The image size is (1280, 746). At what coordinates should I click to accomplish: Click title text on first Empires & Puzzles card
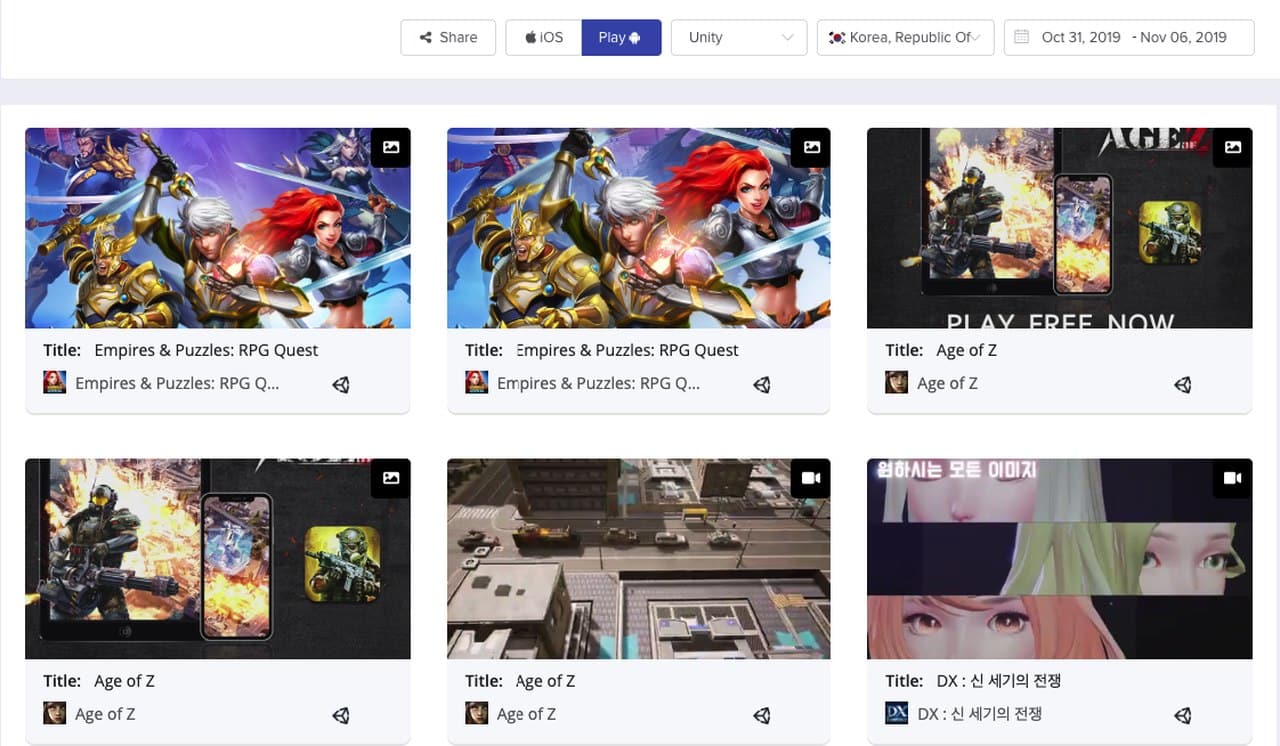[x=181, y=350]
